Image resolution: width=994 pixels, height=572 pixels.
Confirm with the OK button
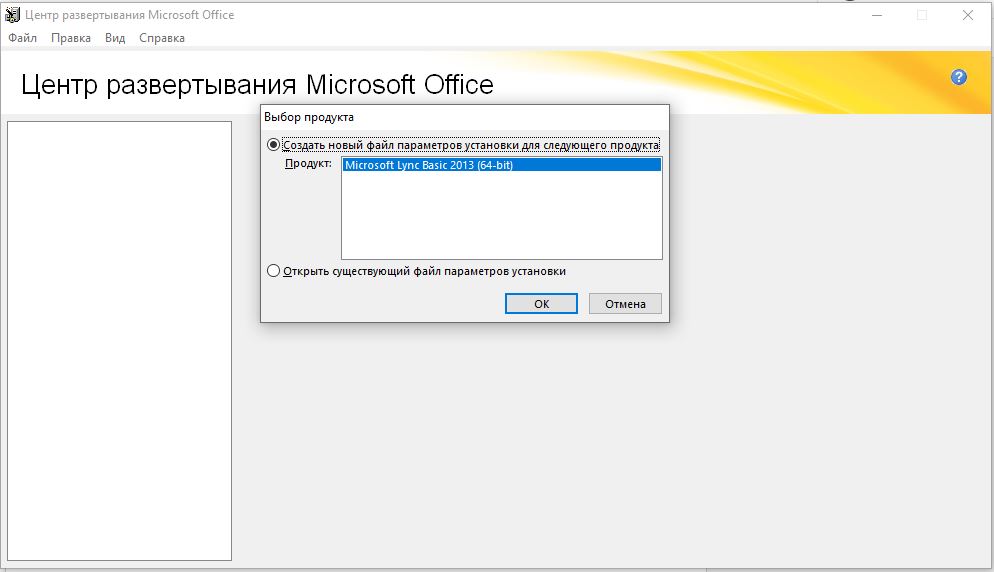[541, 304]
